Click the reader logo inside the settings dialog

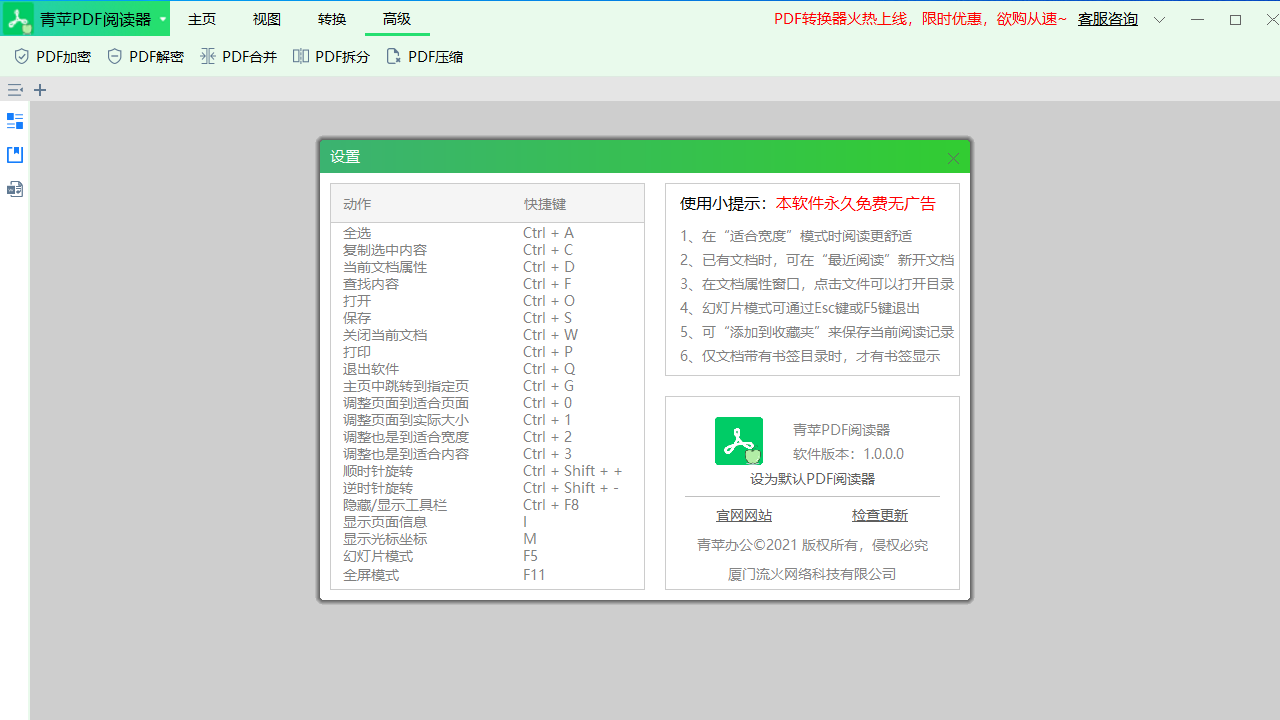(x=738, y=440)
